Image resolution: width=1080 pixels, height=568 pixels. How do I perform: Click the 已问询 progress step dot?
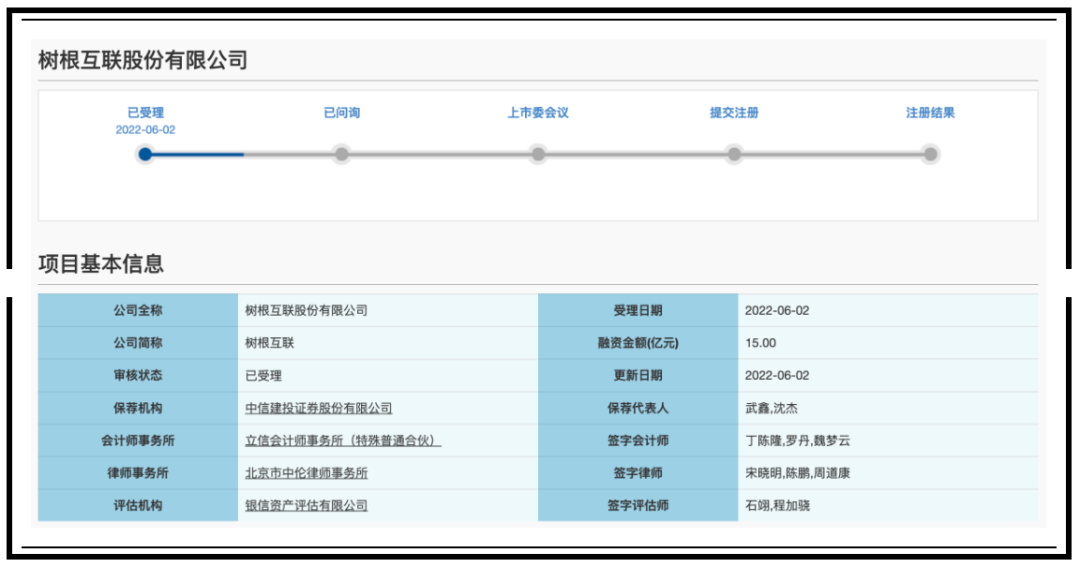tap(342, 154)
